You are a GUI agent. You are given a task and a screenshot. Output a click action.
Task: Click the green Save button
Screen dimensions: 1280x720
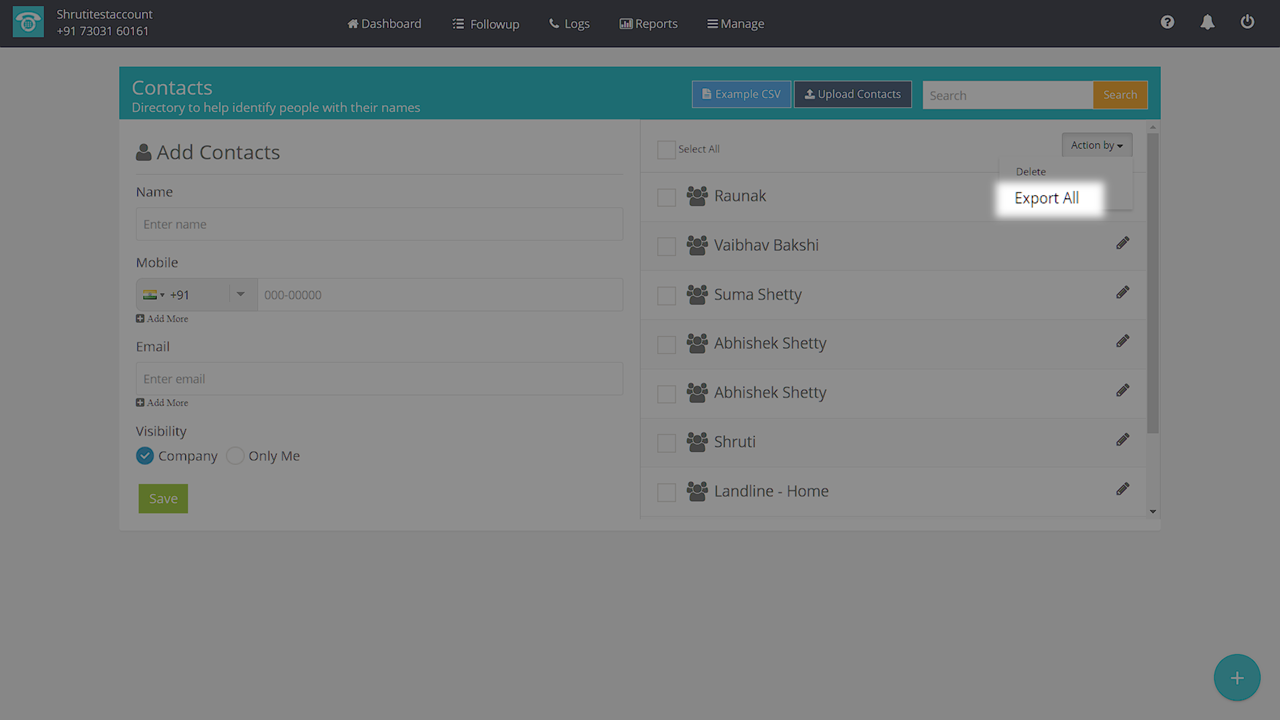click(x=163, y=499)
